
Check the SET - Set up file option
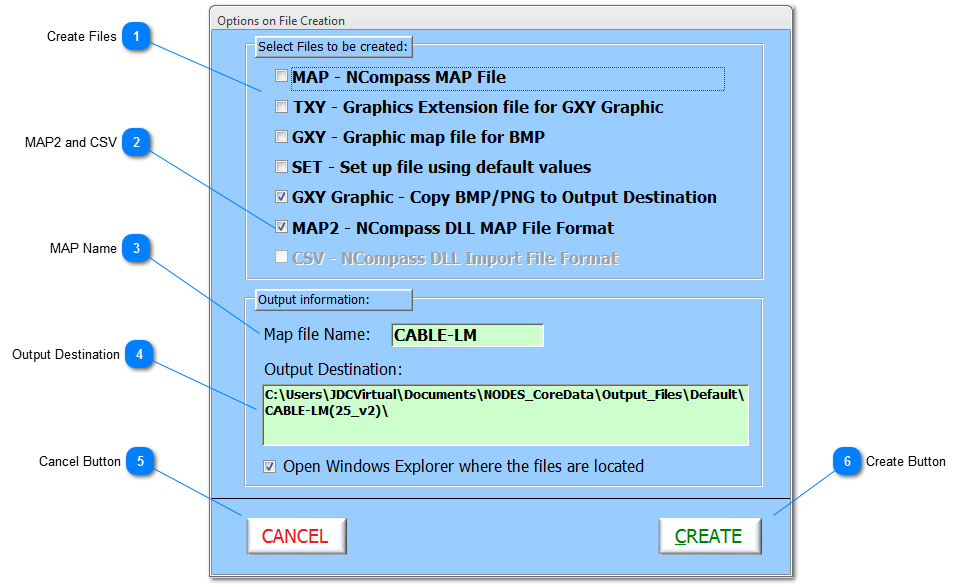coord(282,166)
